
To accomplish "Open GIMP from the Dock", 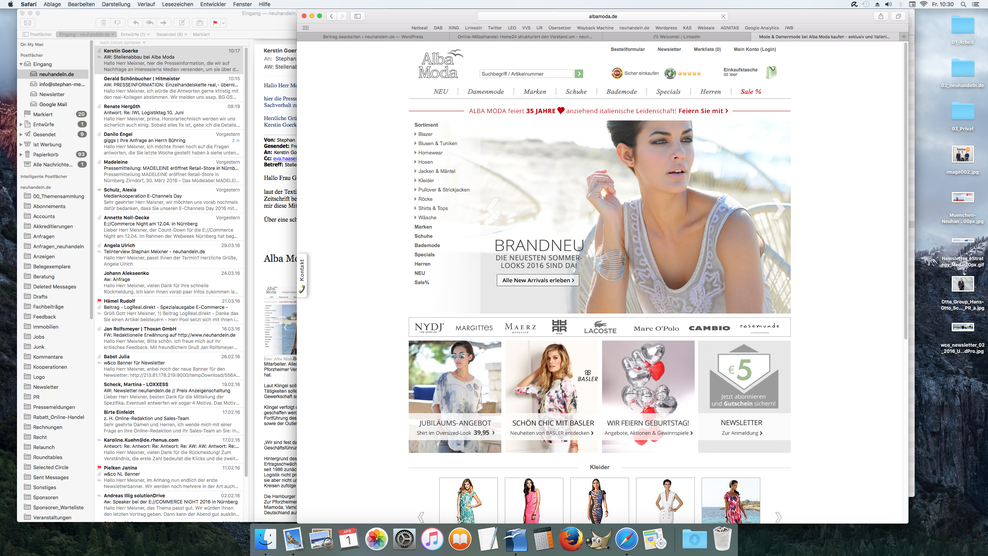I will pos(598,540).
